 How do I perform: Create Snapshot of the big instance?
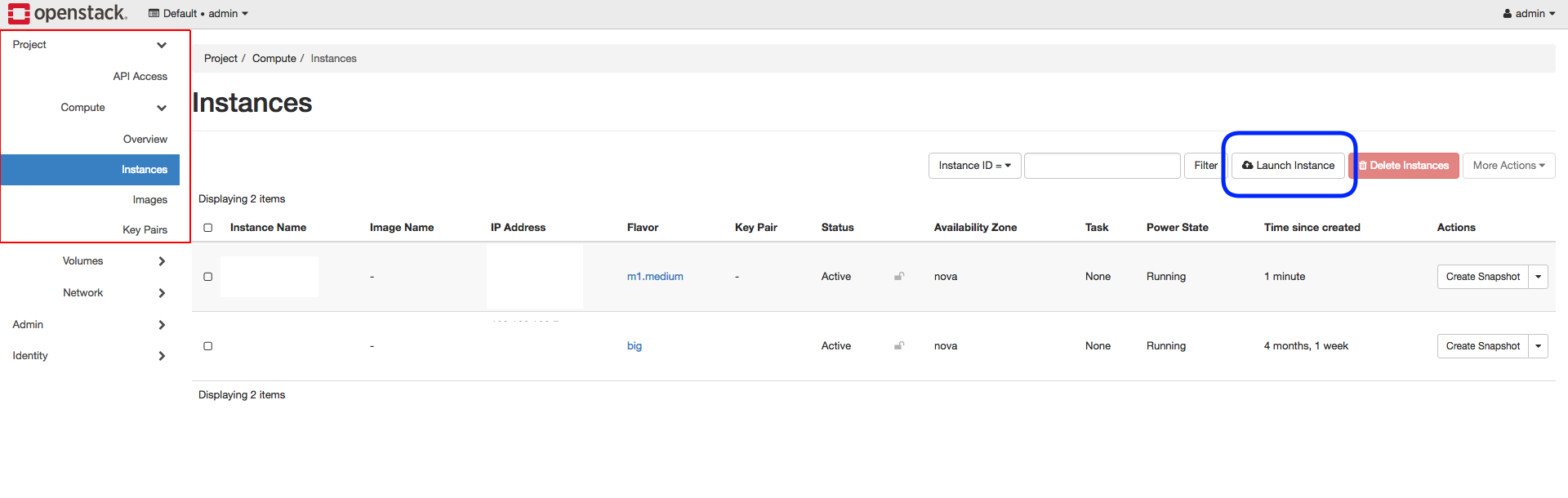coord(1482,346)
